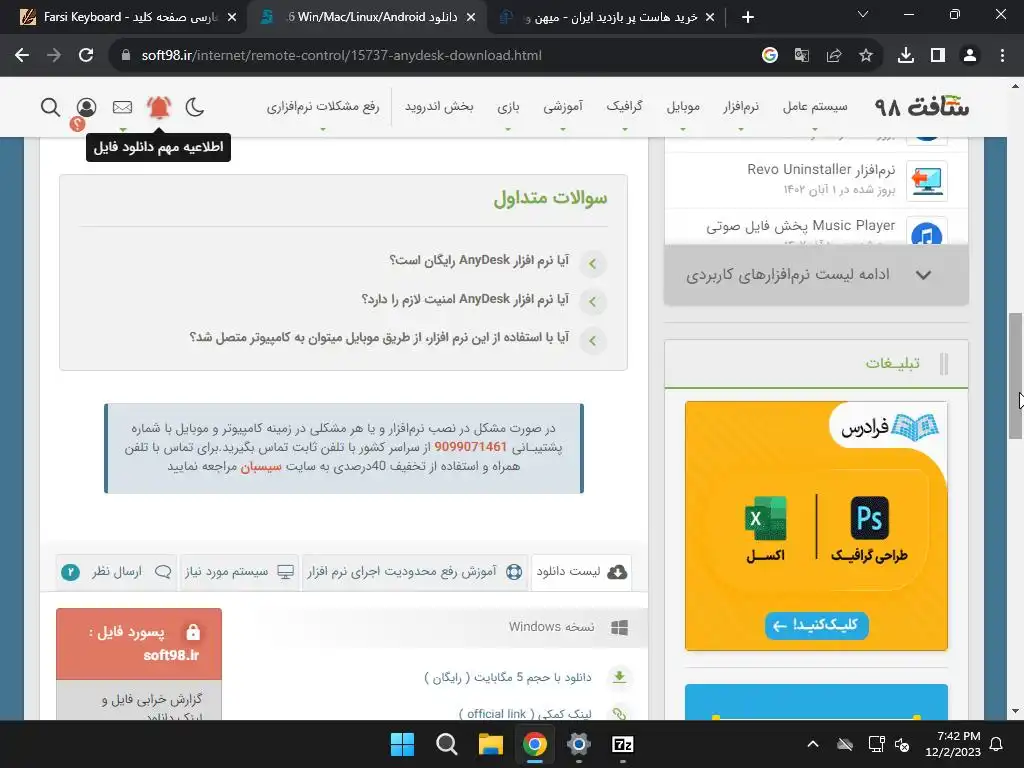The width and height of the screenshot is (1024, 768).
Task: Open the user account profile icon
Action: point(86,107)
